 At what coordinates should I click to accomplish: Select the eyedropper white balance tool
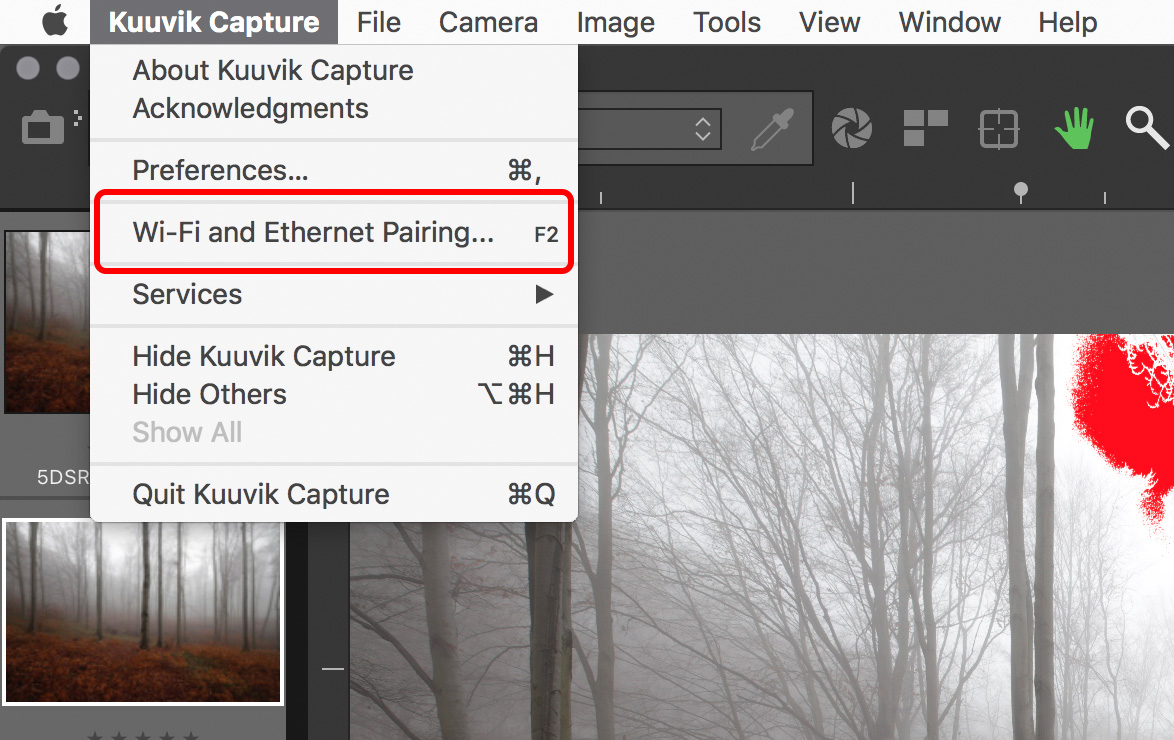[772, 129]
